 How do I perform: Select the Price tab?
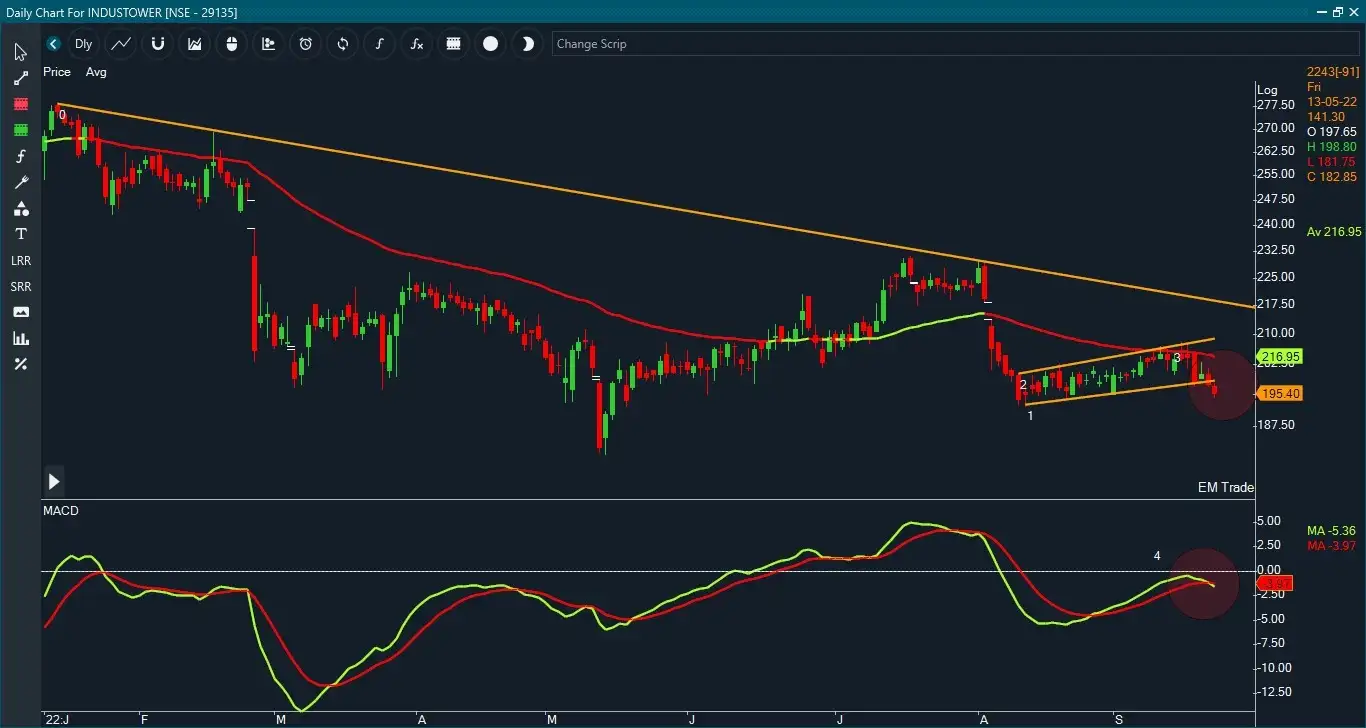coord(56,72)
